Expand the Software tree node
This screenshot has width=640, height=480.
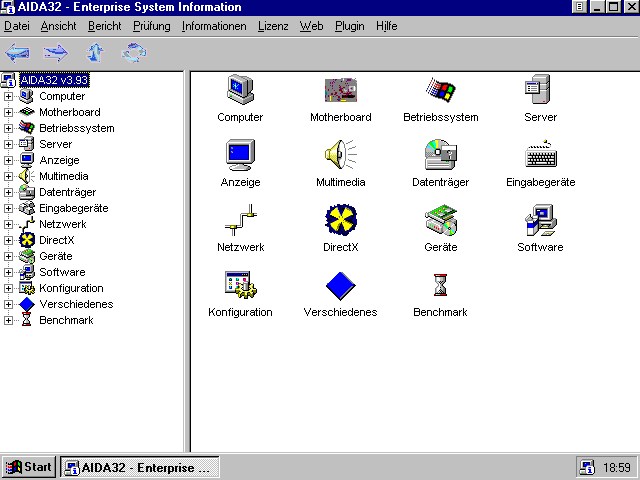point(9,273)
